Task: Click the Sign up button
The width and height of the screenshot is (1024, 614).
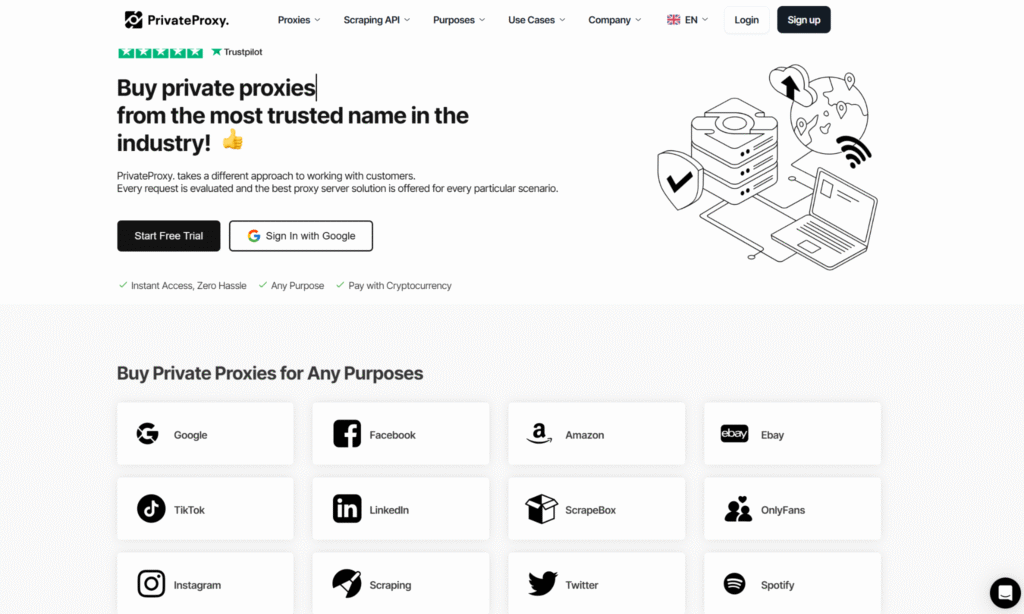Action: (803, 20)
